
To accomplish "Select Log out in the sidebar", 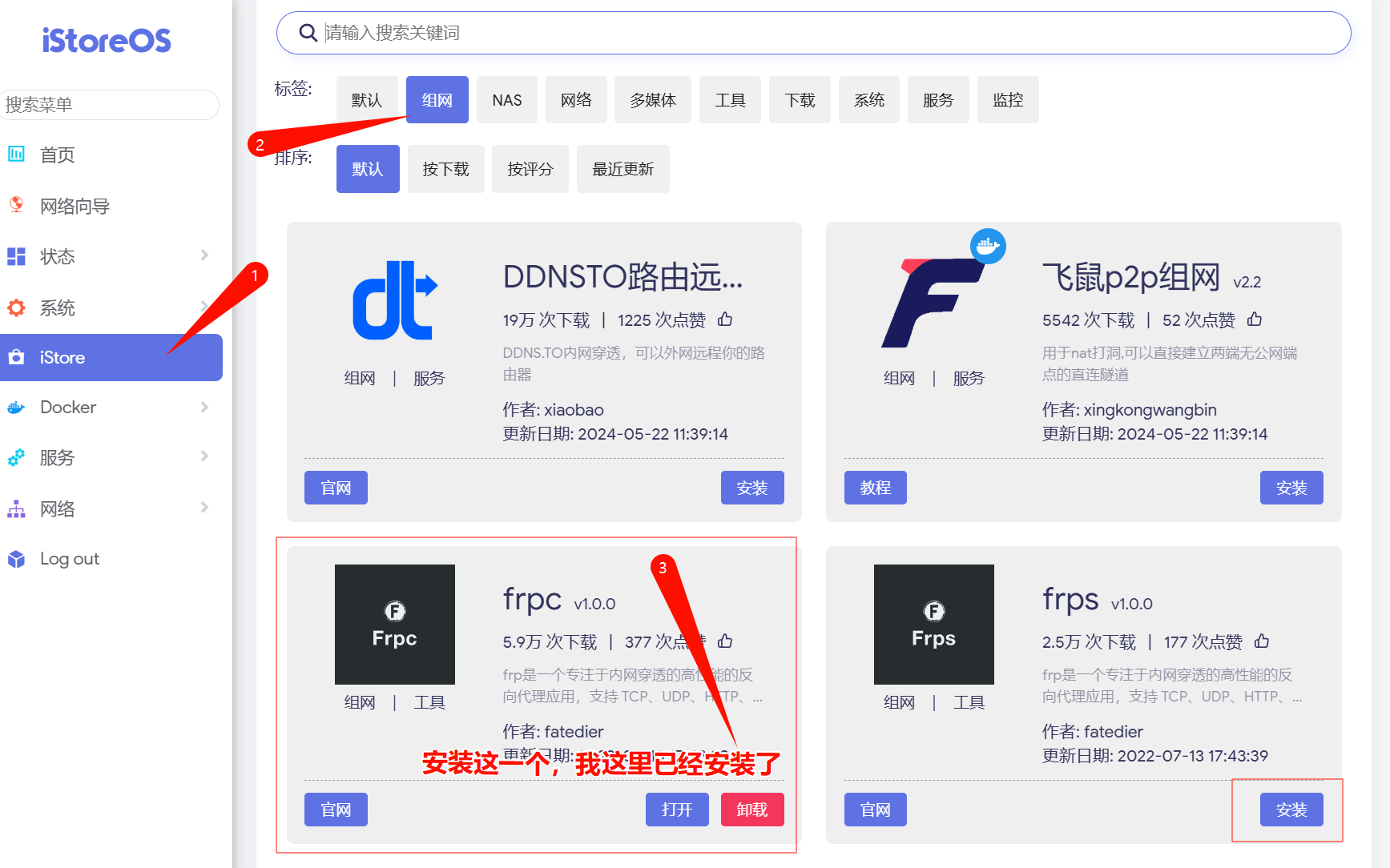I will pyautogui.click(x=70, y=558).
